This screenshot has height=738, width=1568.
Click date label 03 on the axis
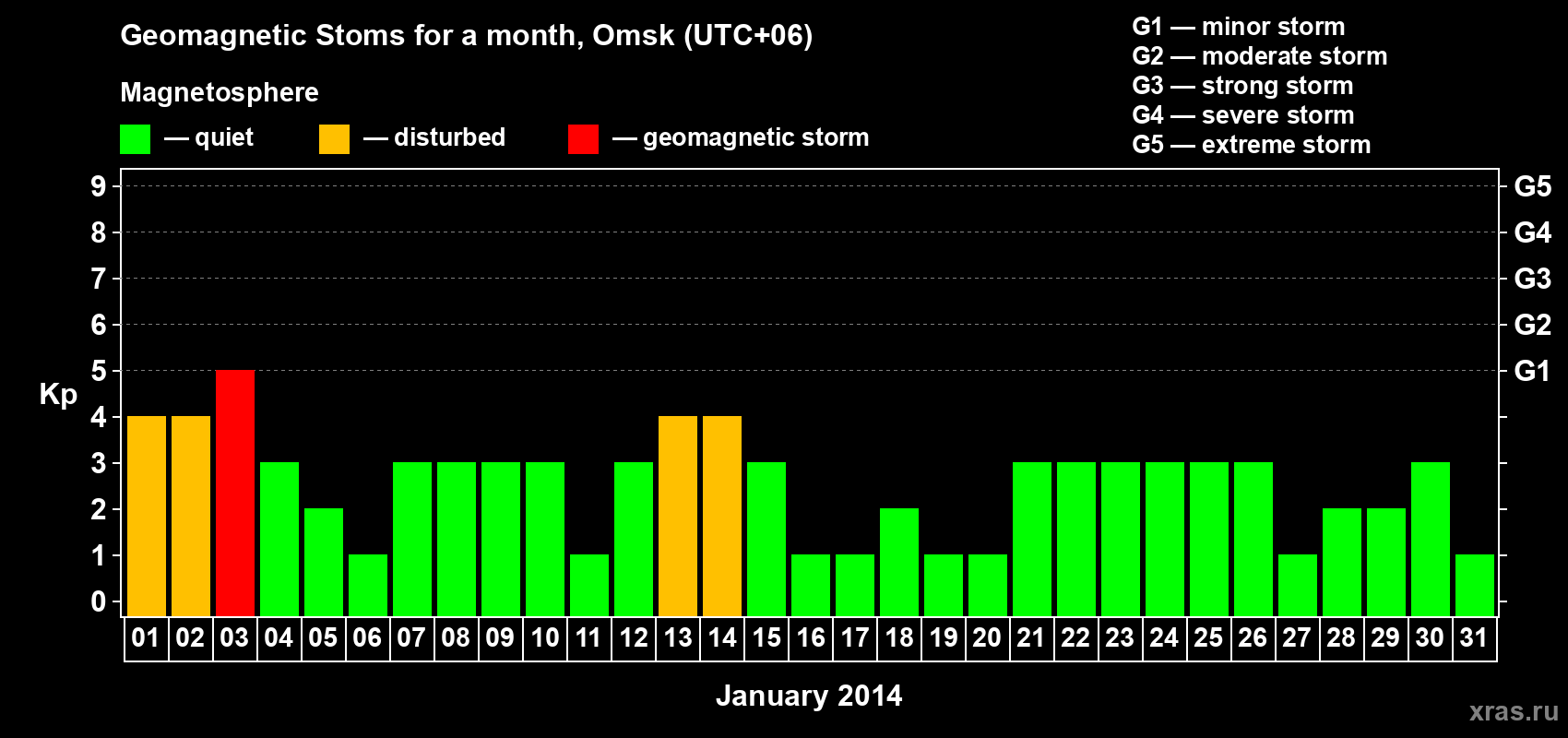point(234,637)
